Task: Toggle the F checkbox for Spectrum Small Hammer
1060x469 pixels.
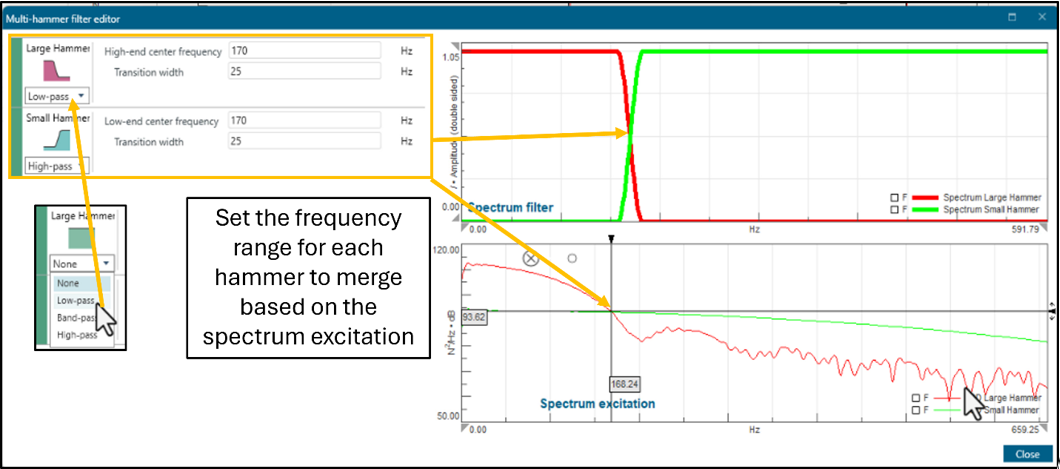Action: (x=894, y=209)
